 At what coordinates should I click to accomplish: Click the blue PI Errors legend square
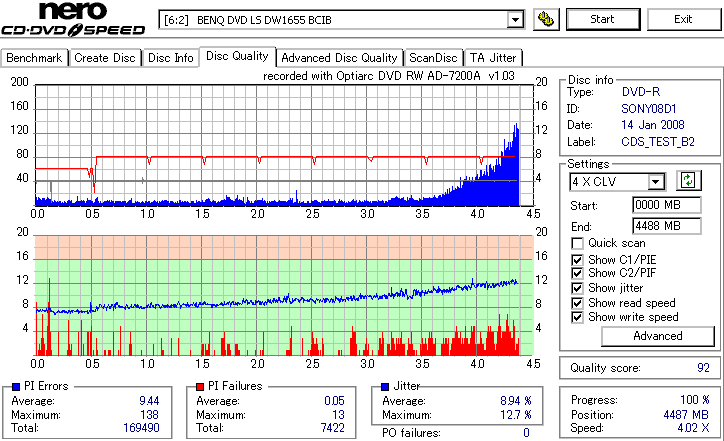16,387
